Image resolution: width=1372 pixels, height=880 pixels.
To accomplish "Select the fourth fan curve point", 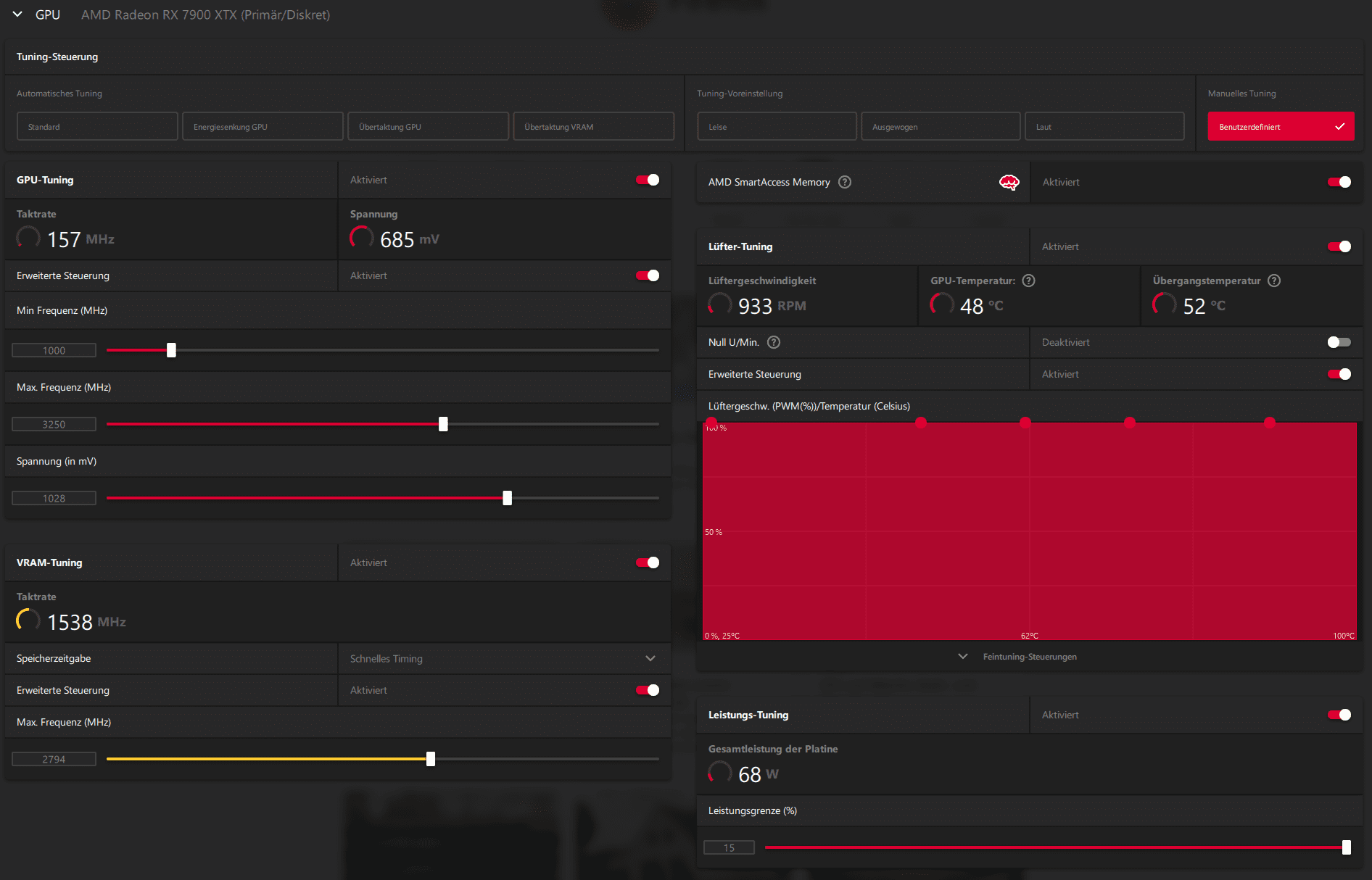I will [x=1130, y=423].
